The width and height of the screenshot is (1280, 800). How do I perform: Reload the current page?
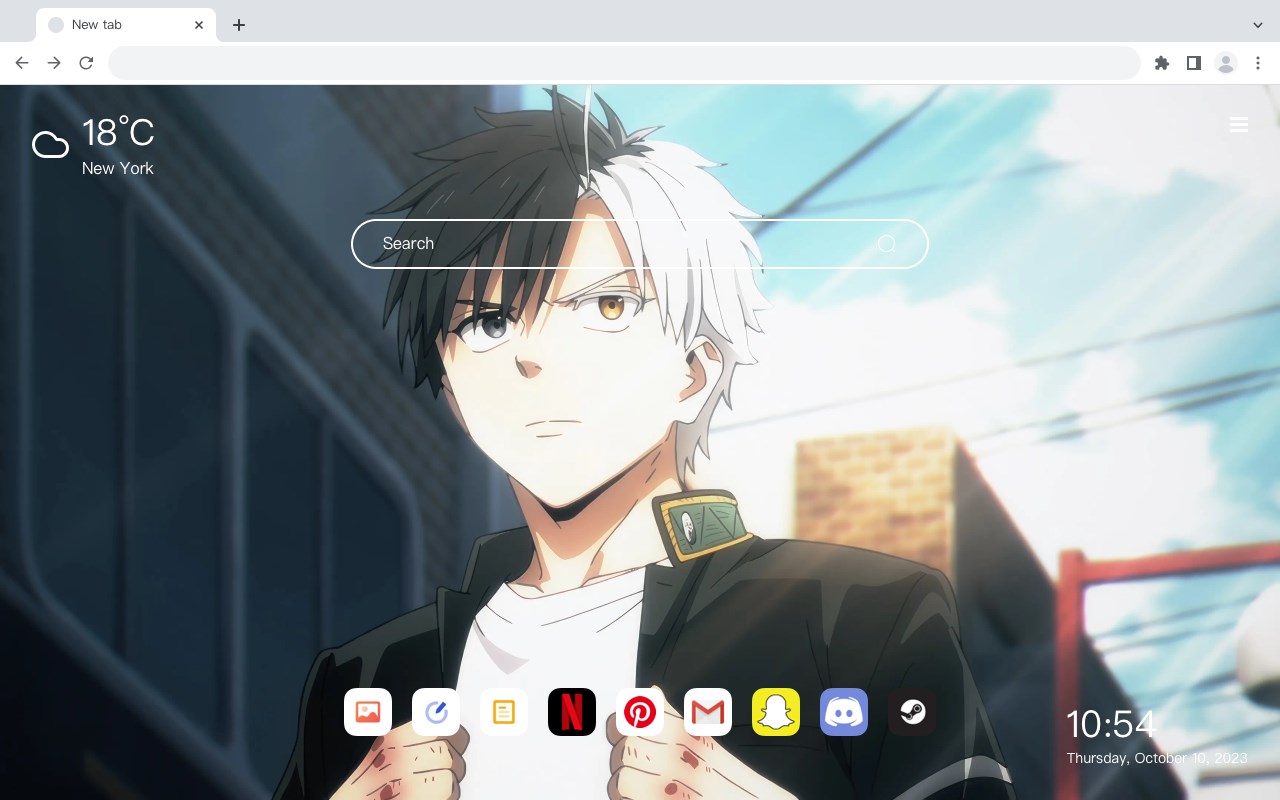pos(86,63)
